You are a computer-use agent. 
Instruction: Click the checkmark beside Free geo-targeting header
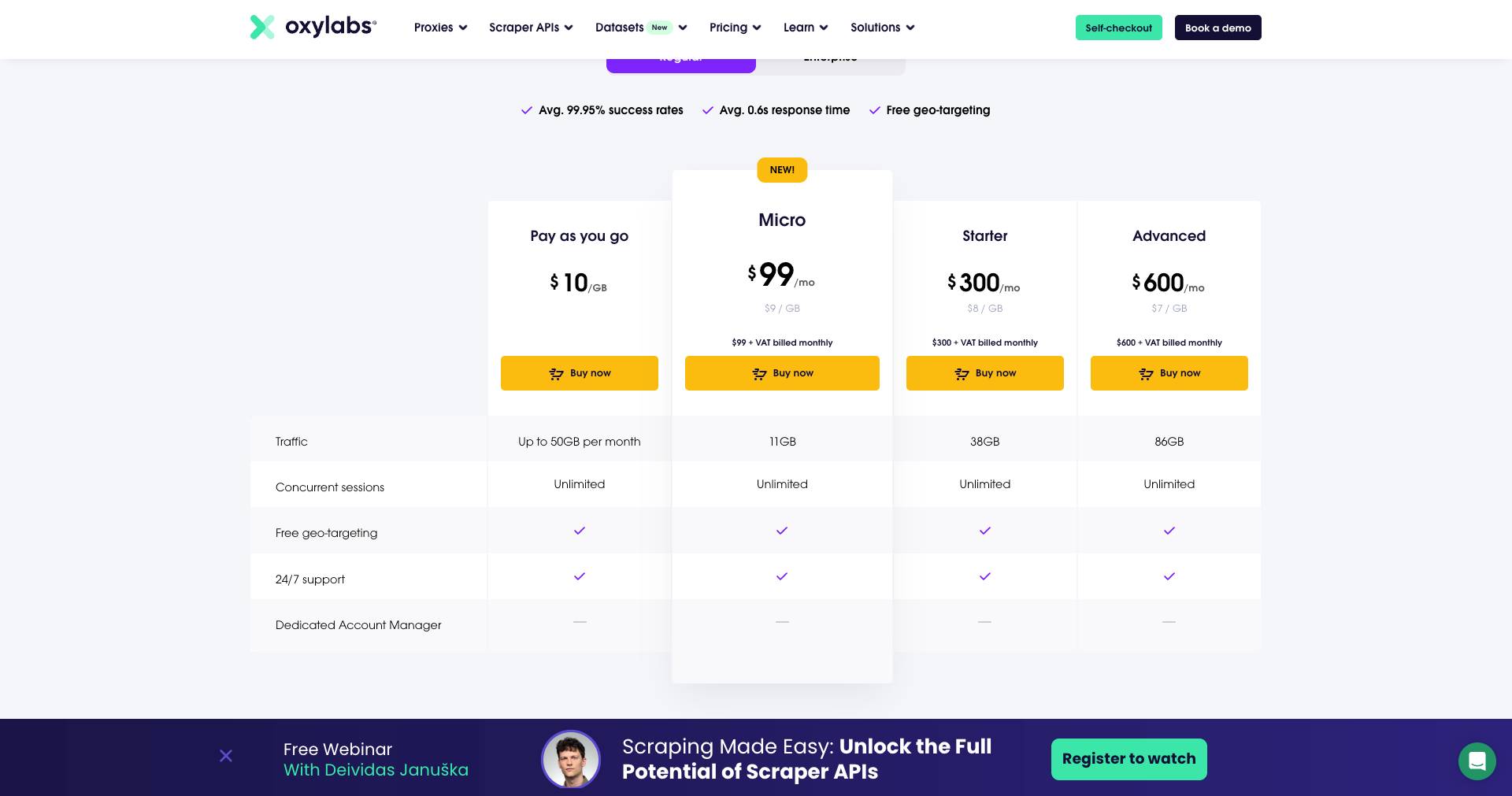click(x=874, y=110)
